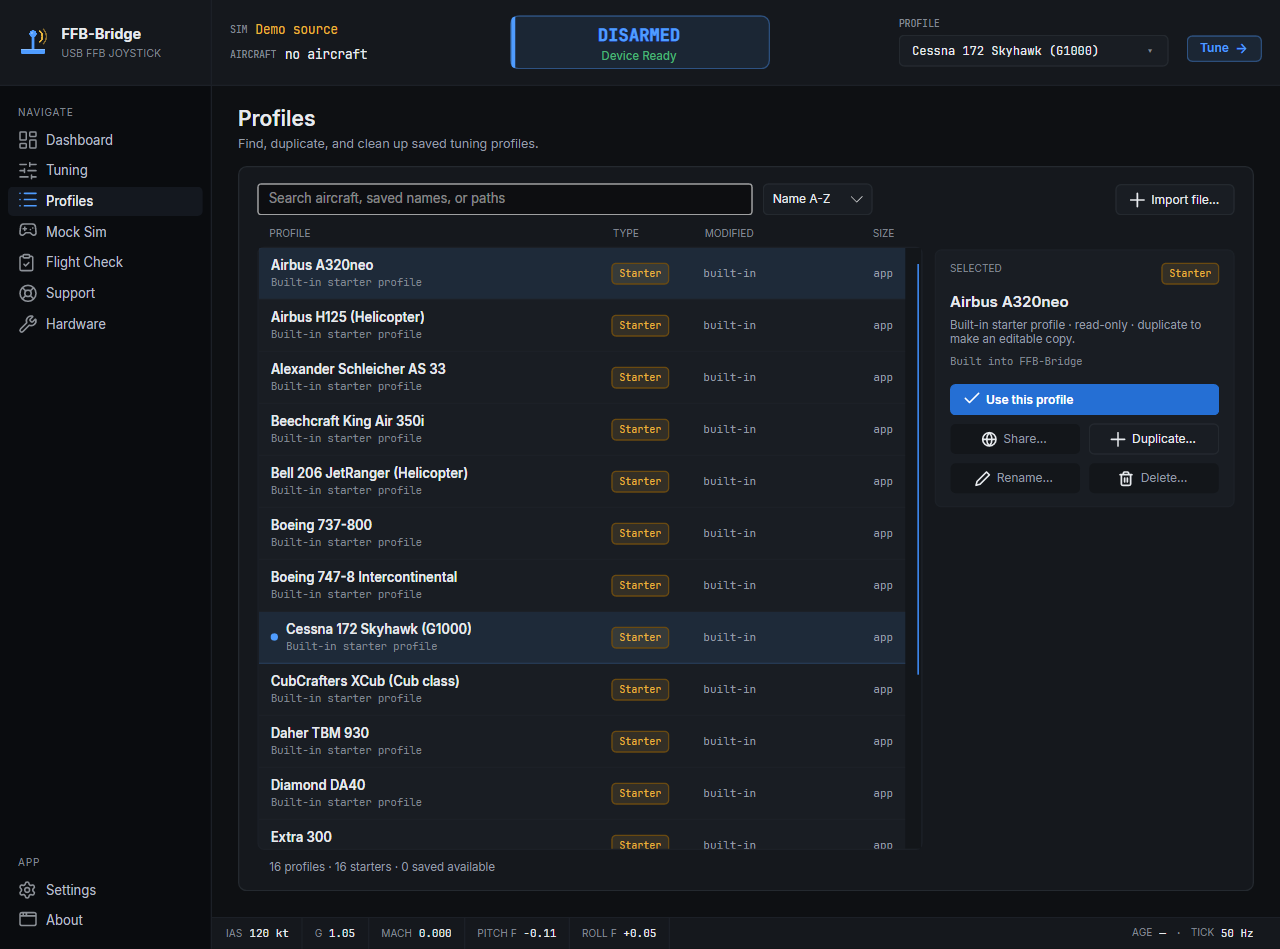Select the Daher TBM 930 profile
Image resolution: width=1280 pixels, height=949 pixels.
pyautogui.click(x=582, y=741)
